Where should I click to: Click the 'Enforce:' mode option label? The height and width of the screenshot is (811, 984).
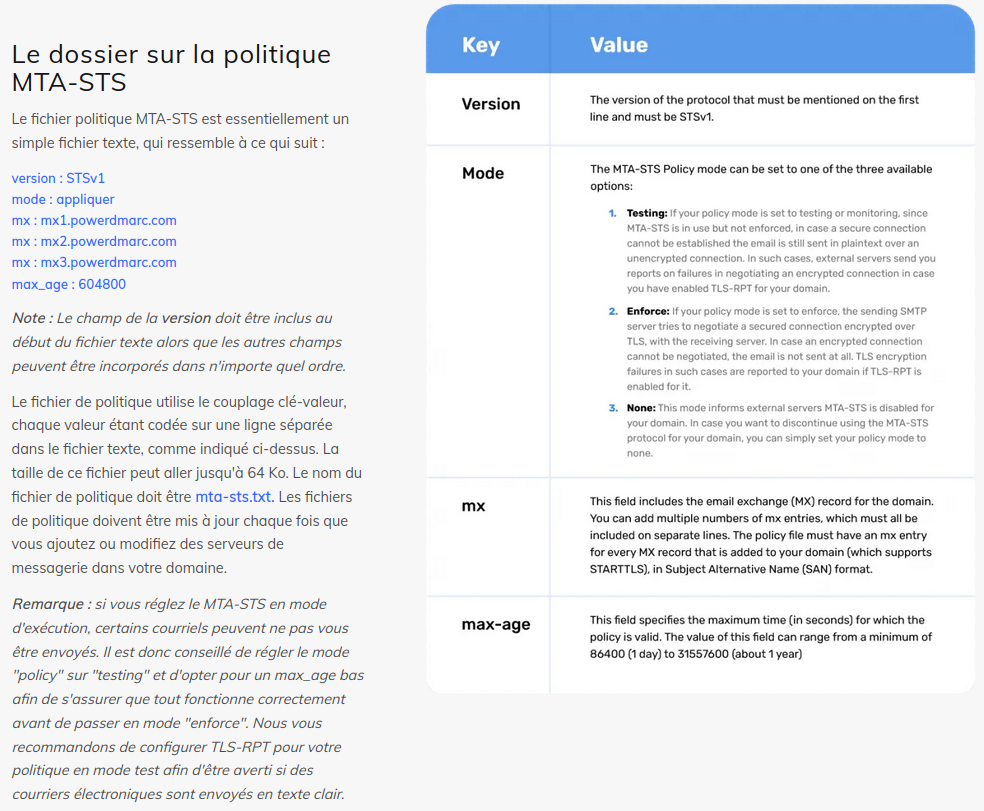click(x=647, y=311)
